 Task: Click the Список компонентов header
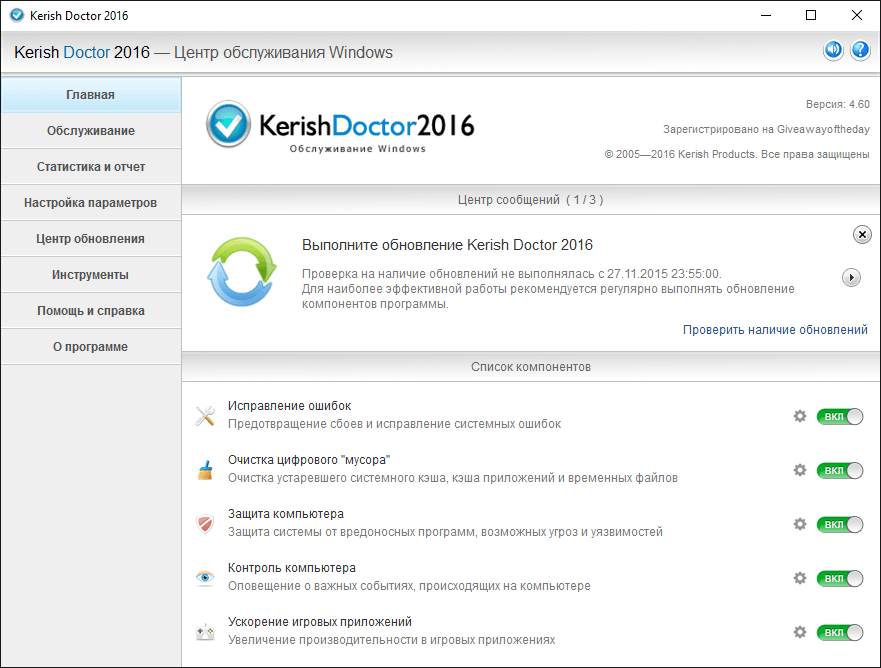[530, 366]
